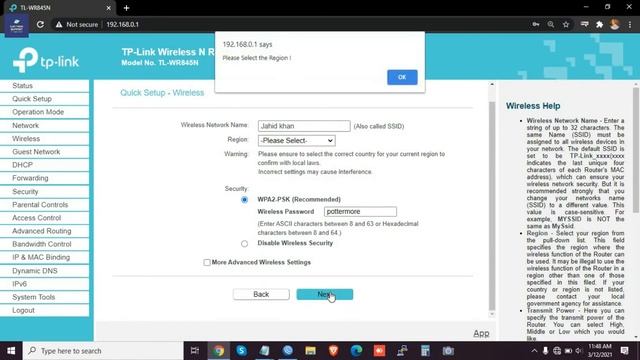640x360 pixels.
Task: Open Brave browser from the taskbar
Action: click(333, 351)
